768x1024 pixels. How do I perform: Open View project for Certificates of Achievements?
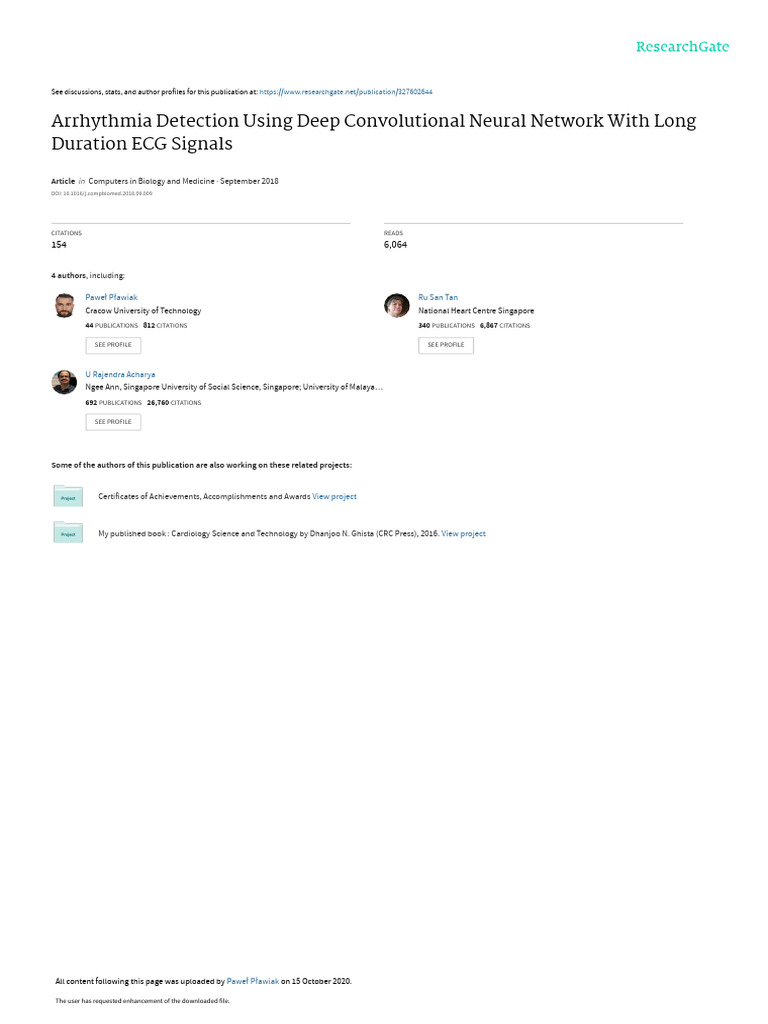coord(334,496)
